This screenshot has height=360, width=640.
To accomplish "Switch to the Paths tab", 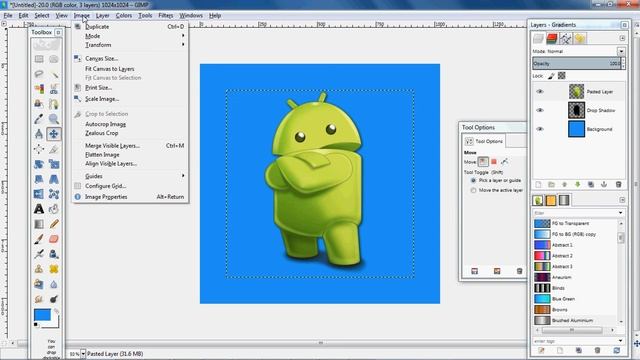I will (x=566, y=38).
